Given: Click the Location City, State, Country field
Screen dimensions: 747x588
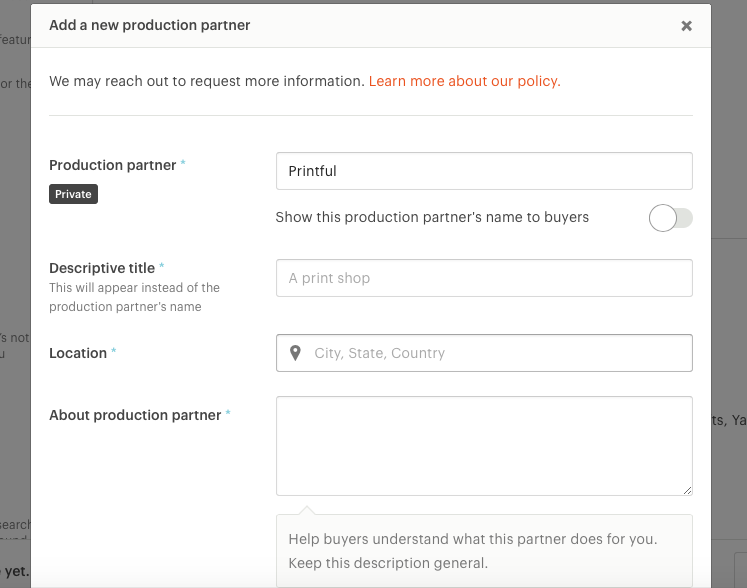Looking at the screenshot, I should point(484,353).
